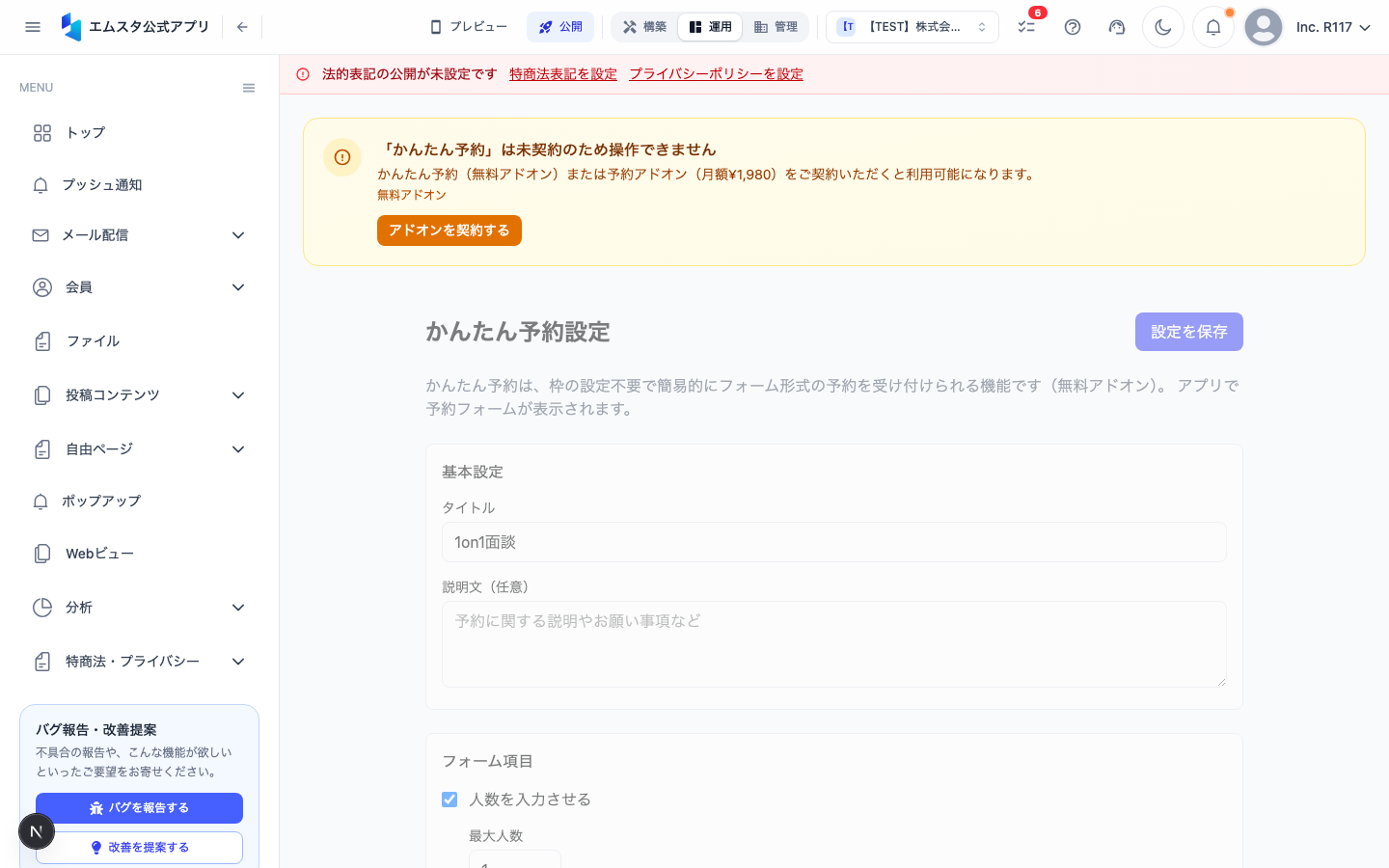Viewport: 1389px width, 868px height.
Task: Open ポップアップ in the sidebar
Action: 139,502
